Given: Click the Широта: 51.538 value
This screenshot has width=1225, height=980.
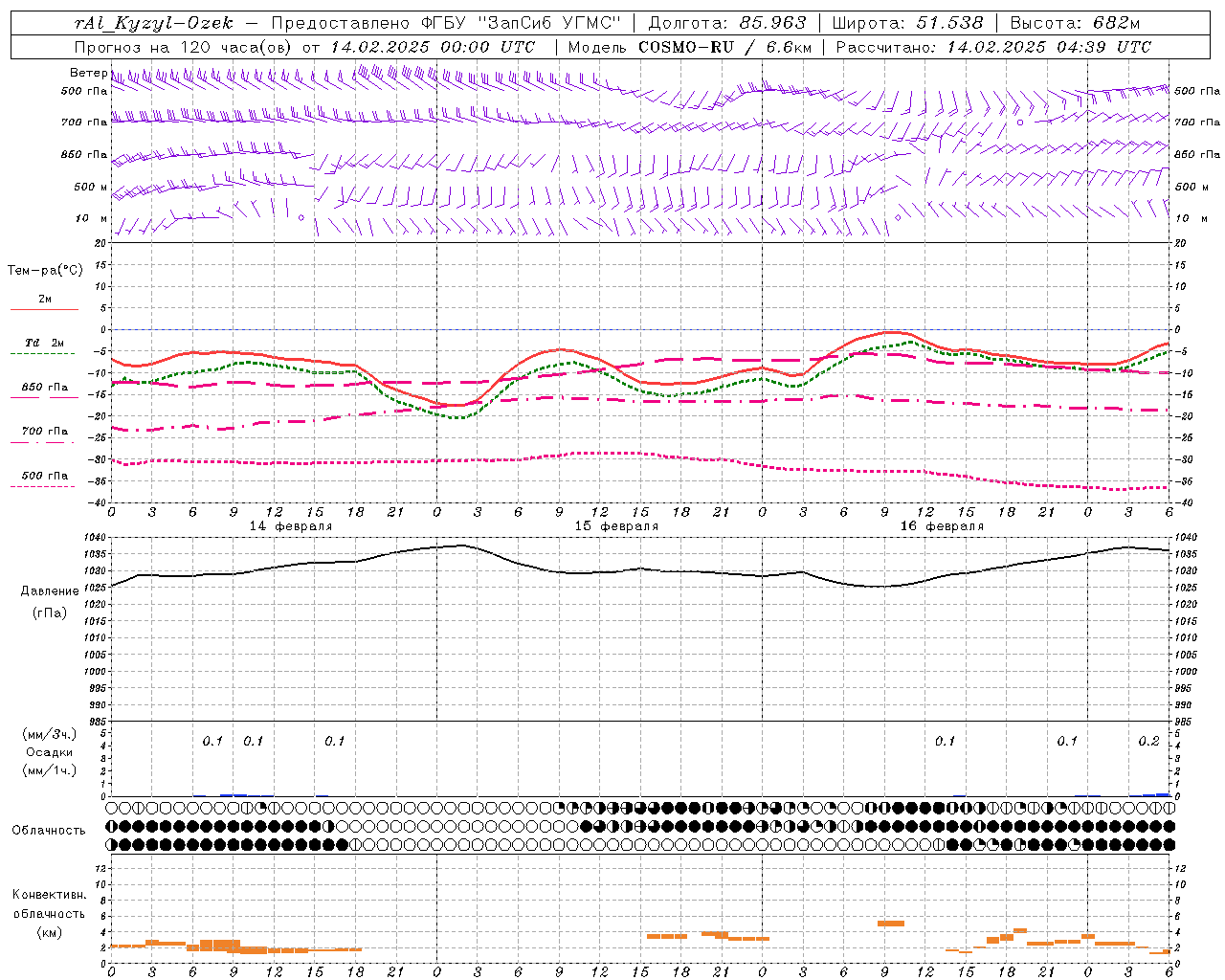Looking at the screenshot, I should click(x=908, y=23).
